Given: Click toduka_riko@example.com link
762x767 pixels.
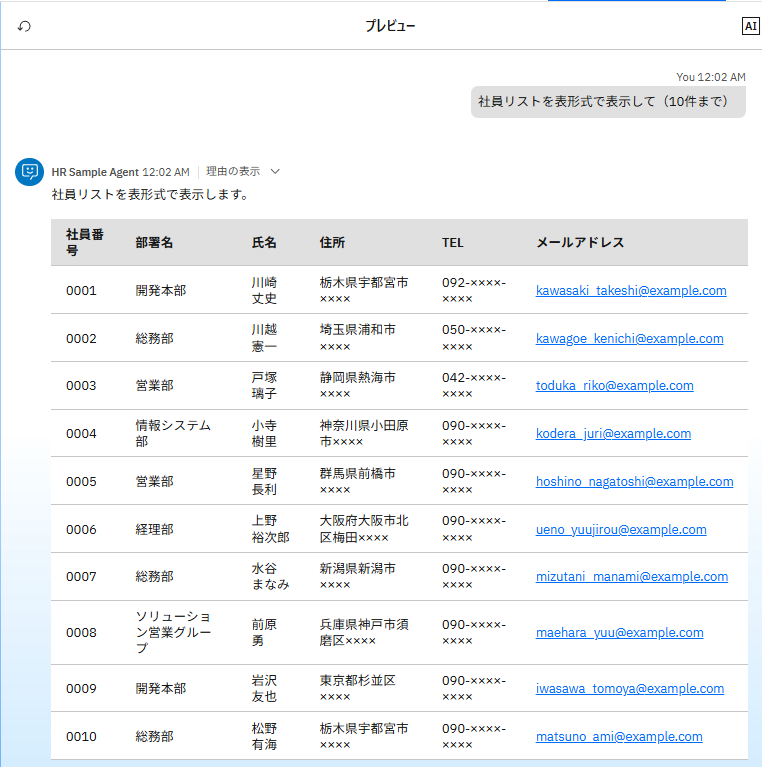Looking at the screenshot, I should click(x=614, y=386).
